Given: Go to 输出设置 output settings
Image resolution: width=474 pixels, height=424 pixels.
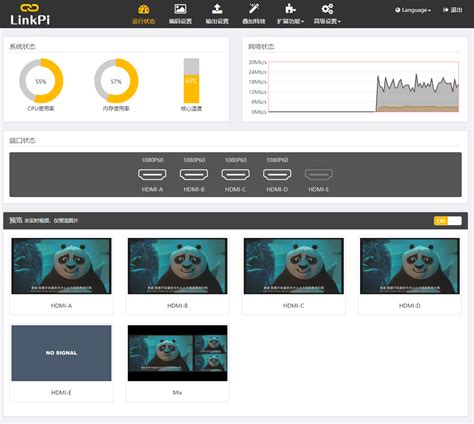Looking at the screenshot, I should pos(217,14).
